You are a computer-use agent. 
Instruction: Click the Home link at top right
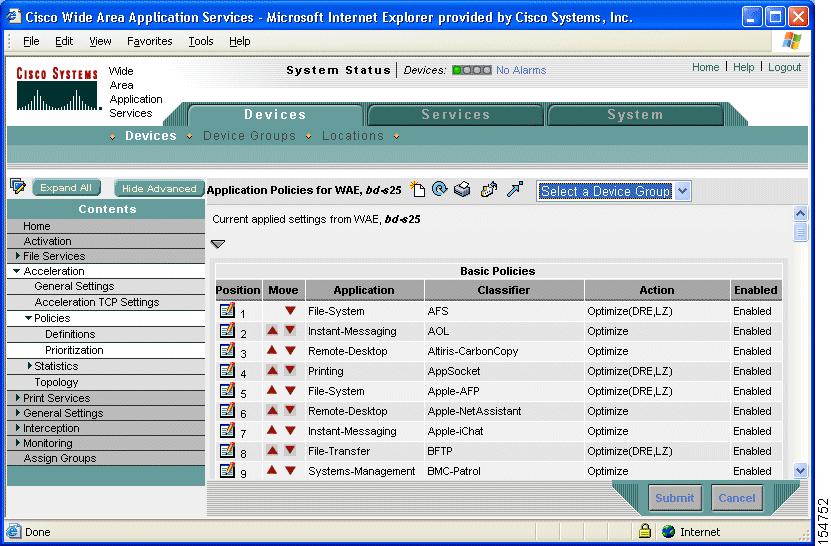pyautogui.click(x=705, y=67)
